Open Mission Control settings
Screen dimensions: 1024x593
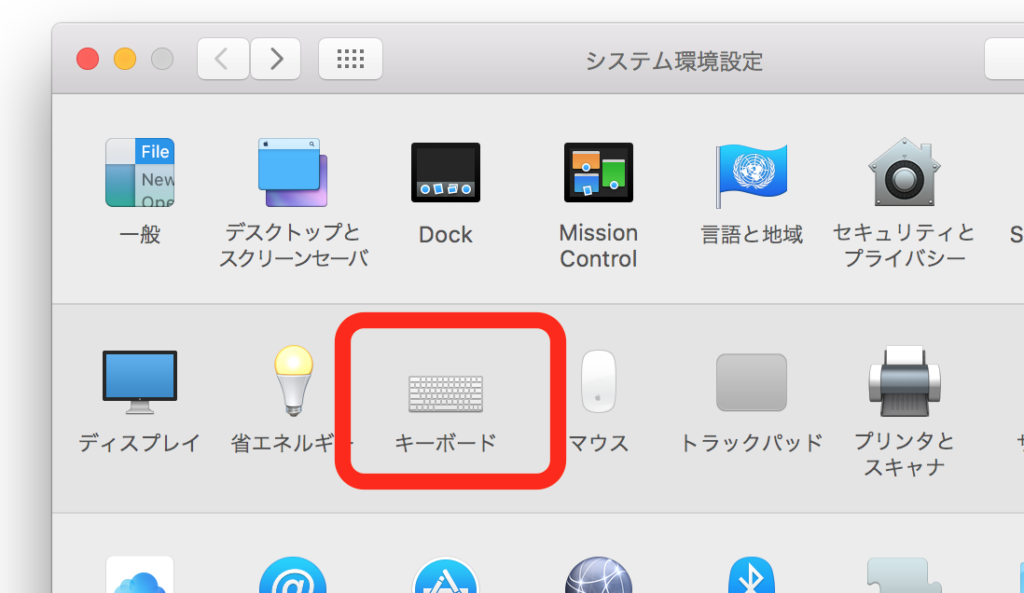coord(598,172)
